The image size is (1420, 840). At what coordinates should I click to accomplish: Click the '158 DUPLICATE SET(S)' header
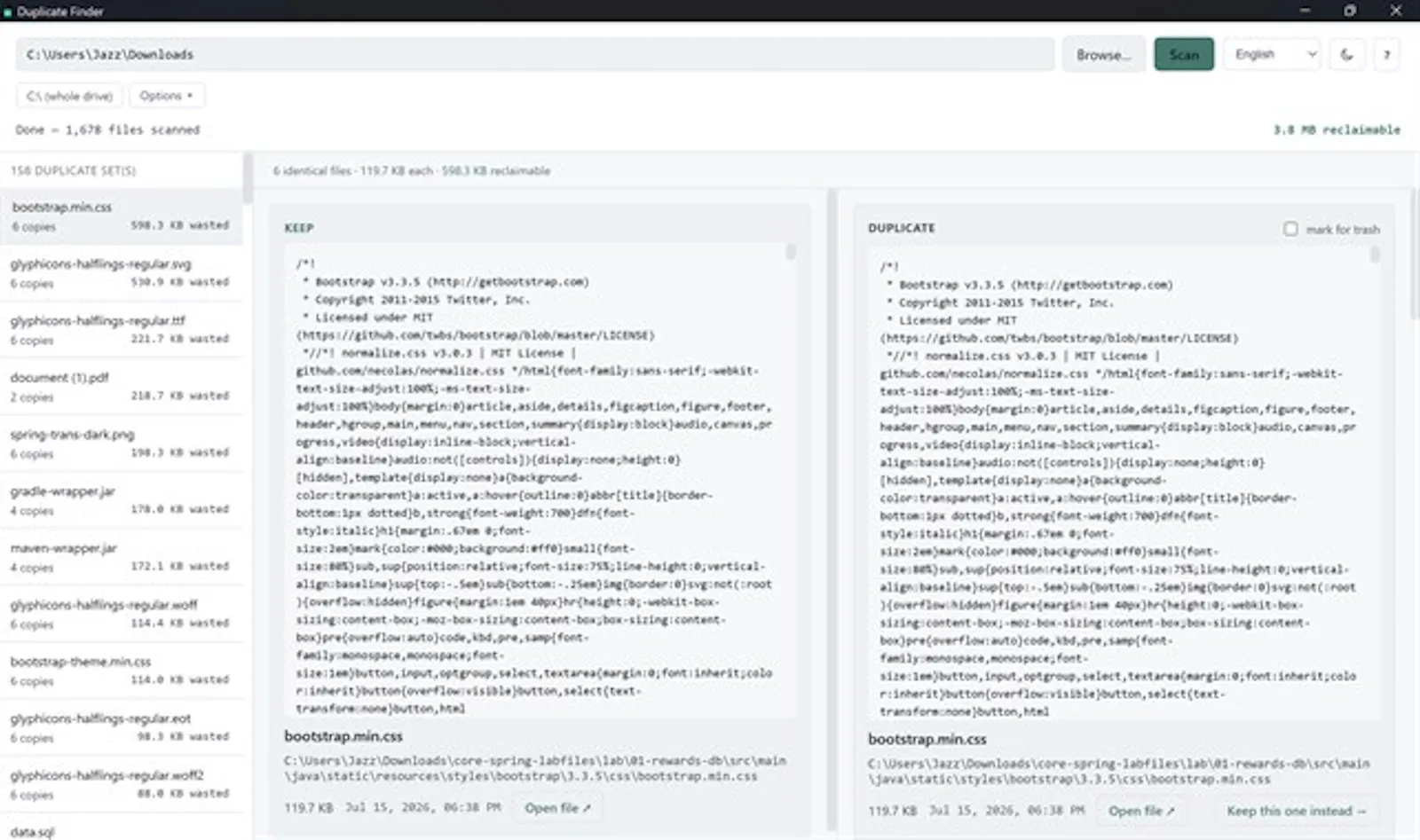74,170
